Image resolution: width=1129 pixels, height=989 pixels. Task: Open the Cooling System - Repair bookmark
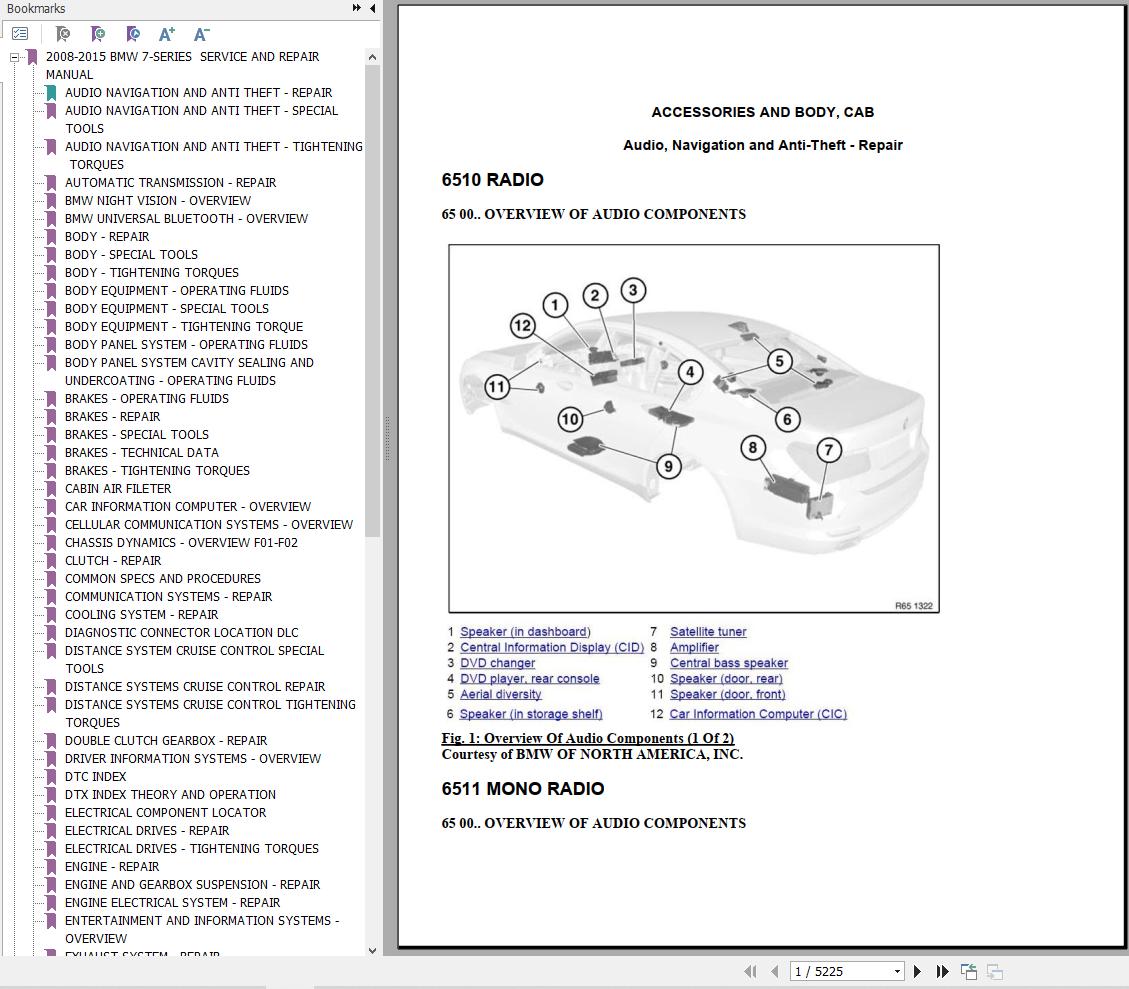click(142, 615)
